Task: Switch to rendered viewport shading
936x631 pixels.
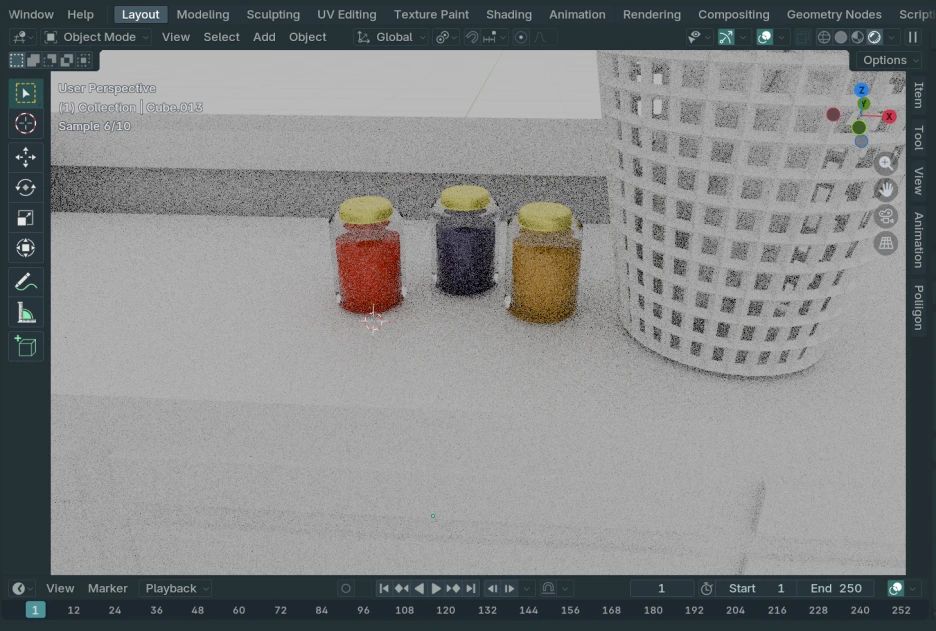Action: [875, 37]
